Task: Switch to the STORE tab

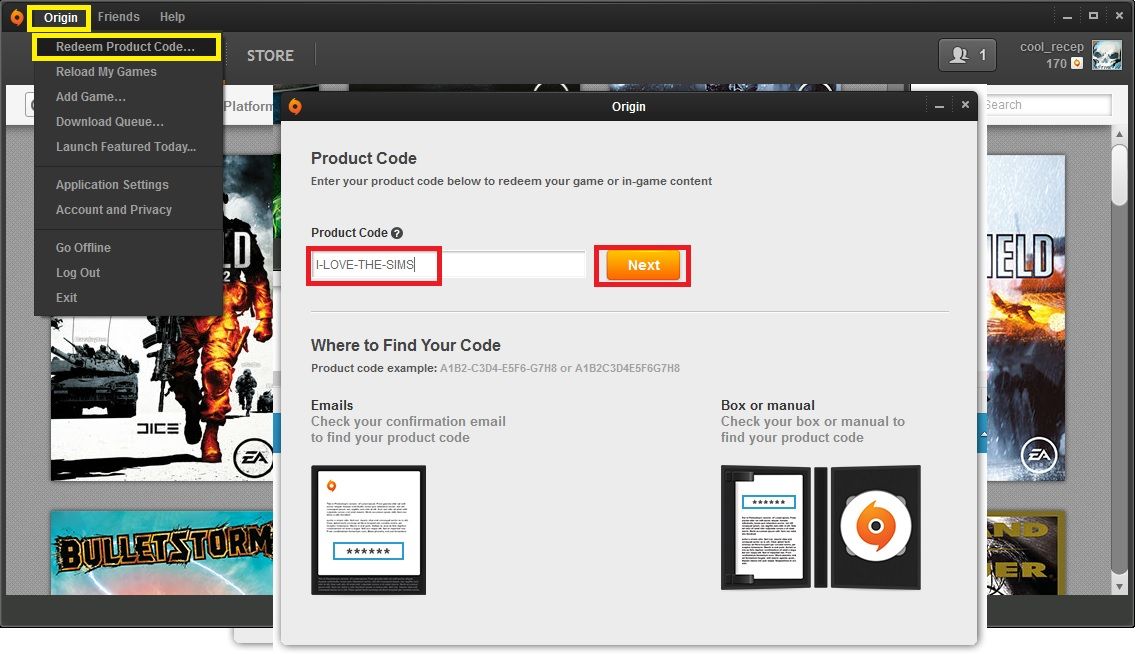Action: pyautogui.click(x=270, y=56)
